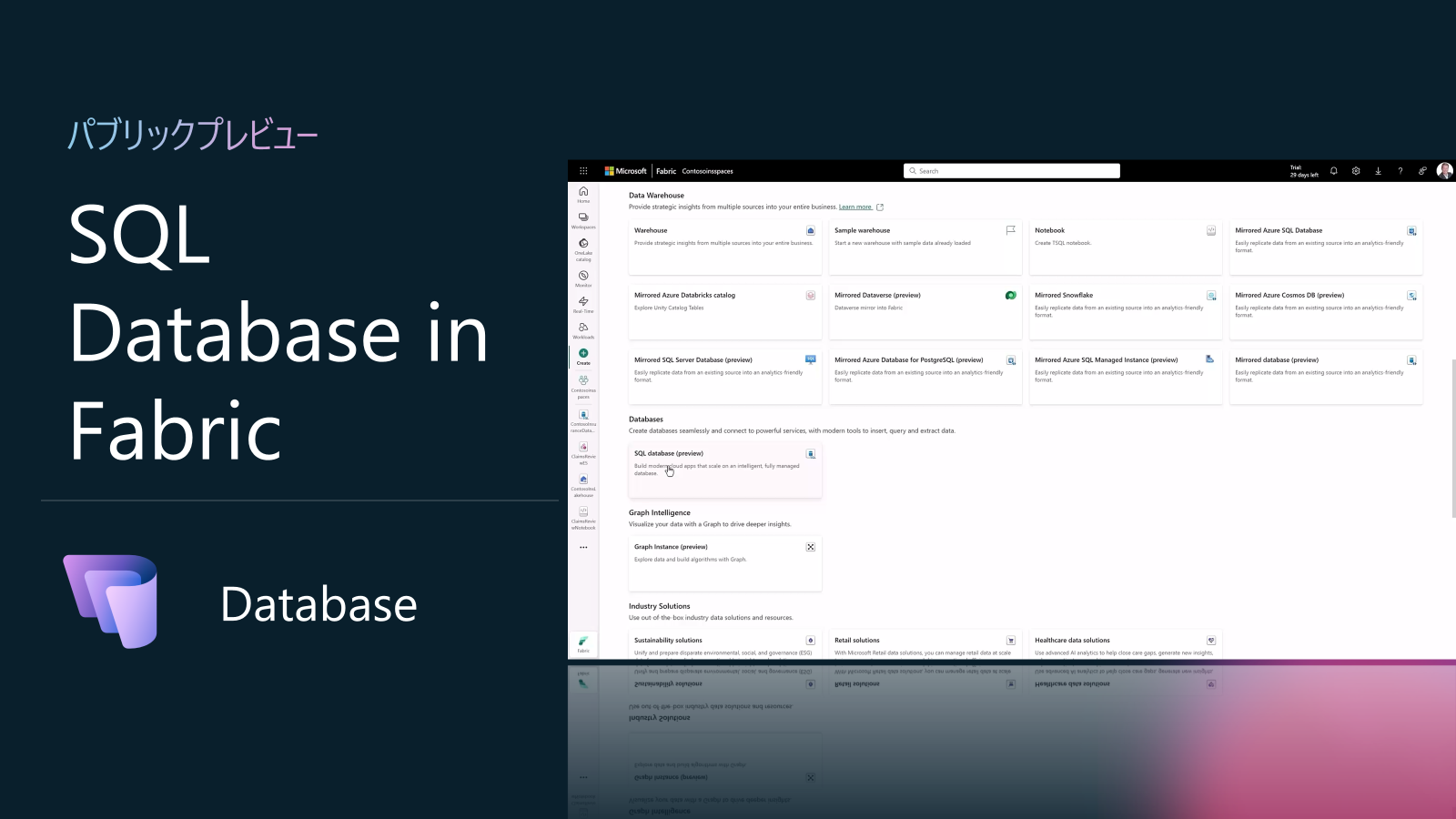Select the Healthcare data solutions card
This screenshot has height=819, width=1456.
tap(1126, 645)
